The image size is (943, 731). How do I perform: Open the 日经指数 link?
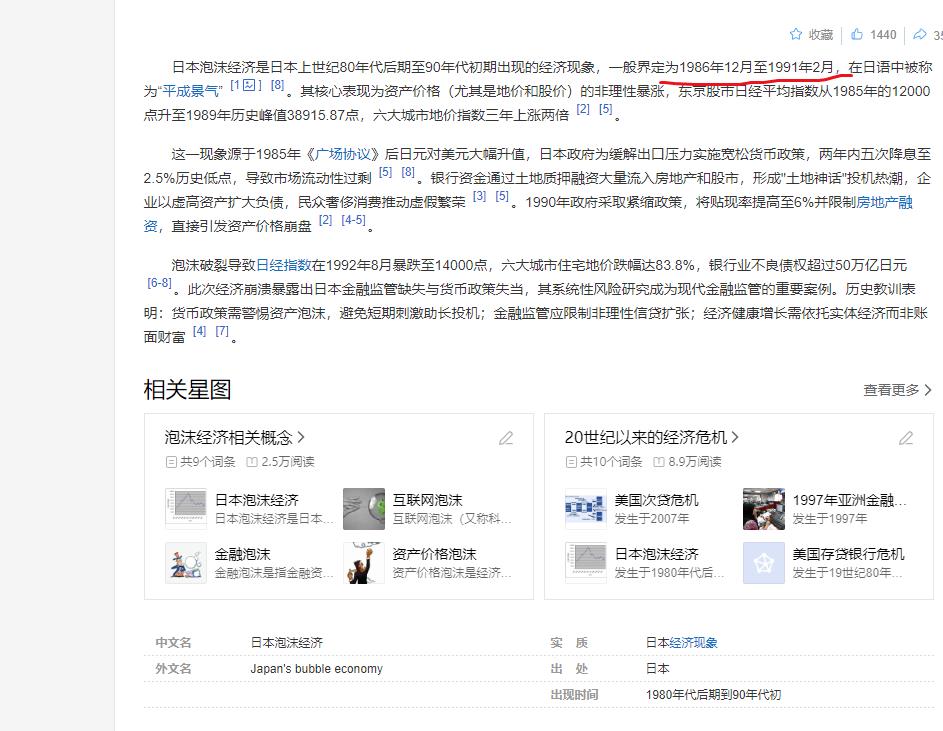[x=284, y=265]
